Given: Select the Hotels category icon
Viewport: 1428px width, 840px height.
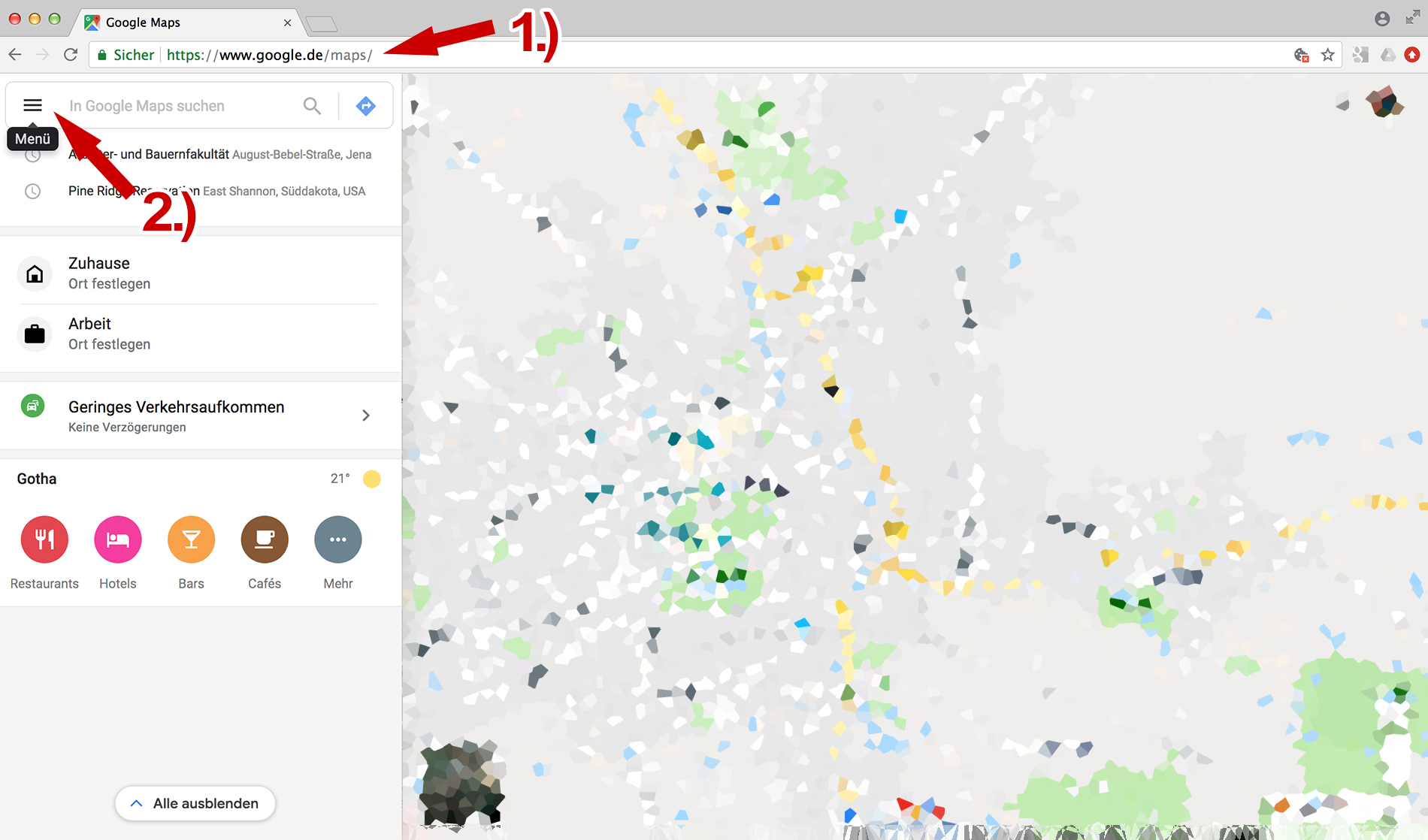Looking at the screenshot, I should tap(118, 539).
